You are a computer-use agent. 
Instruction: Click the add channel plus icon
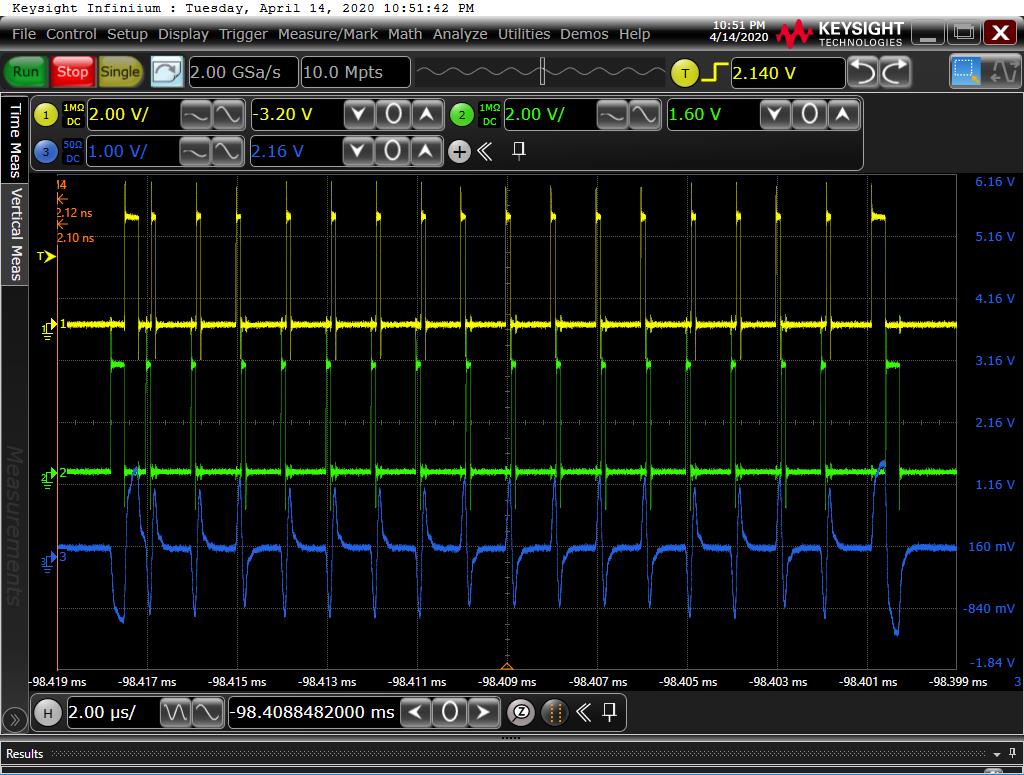click(x=459, y=152)
